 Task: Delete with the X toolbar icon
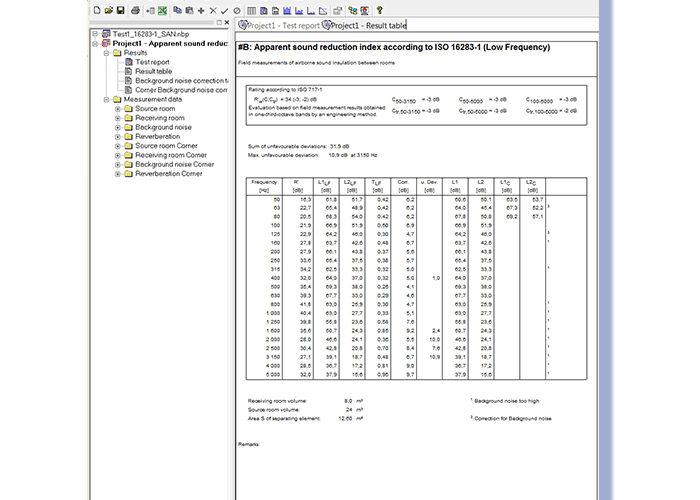213,11
